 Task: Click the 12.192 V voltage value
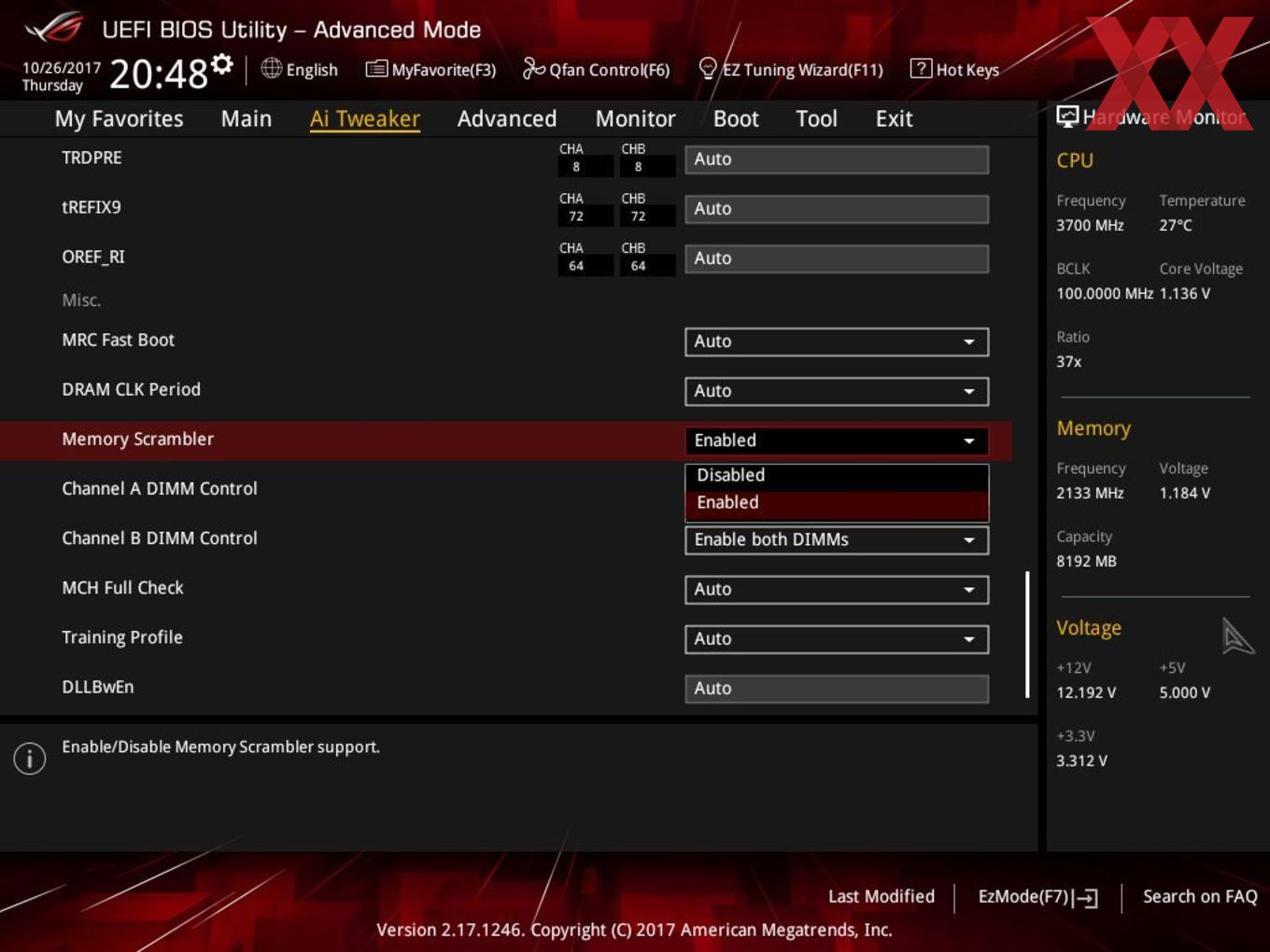coord(1086,693)
